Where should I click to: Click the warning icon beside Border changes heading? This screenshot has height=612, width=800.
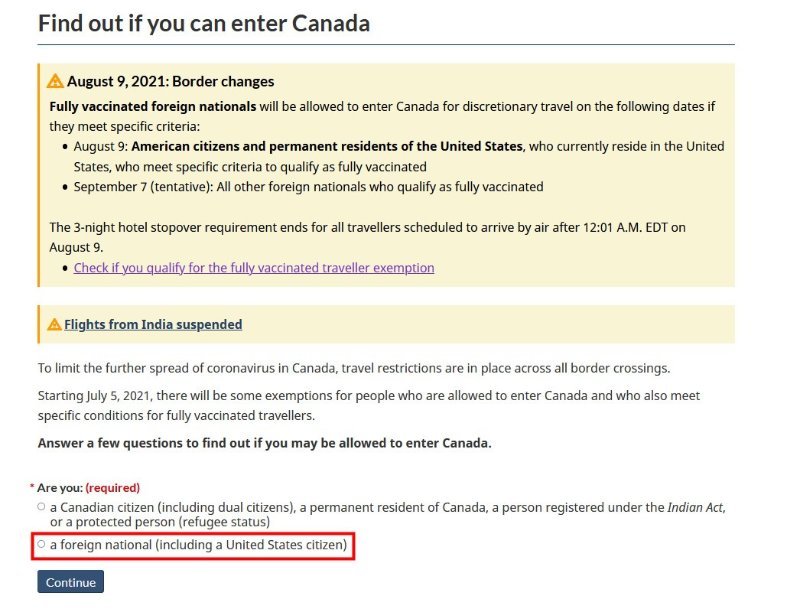55,81
